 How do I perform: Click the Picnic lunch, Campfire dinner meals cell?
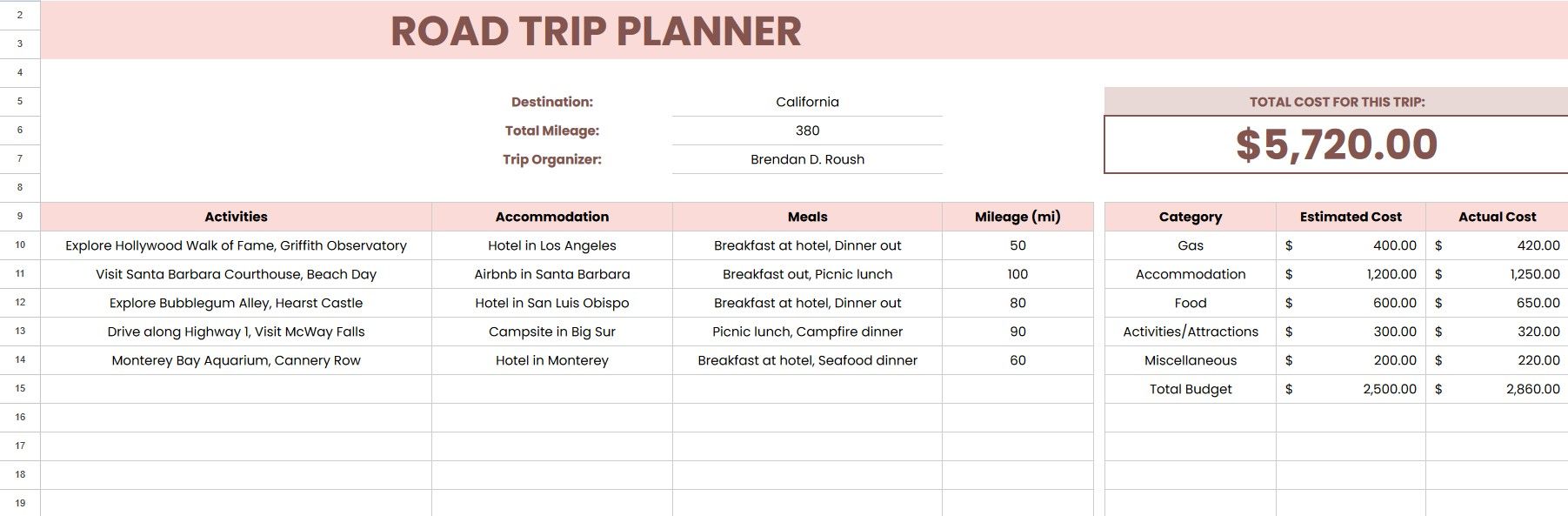(x=806, y=332)
